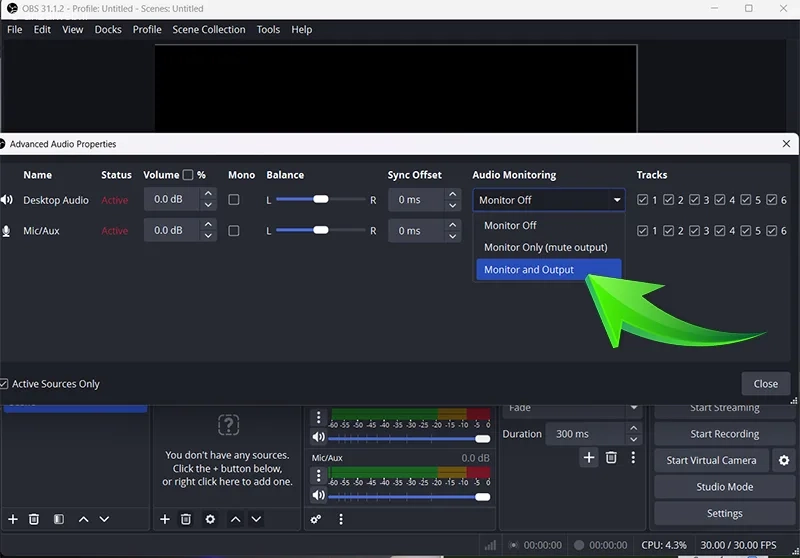Viewport: 800px width, 558px height.
Task: Adjust the Desktop Audio balance slider
Action: click(320, 200)
